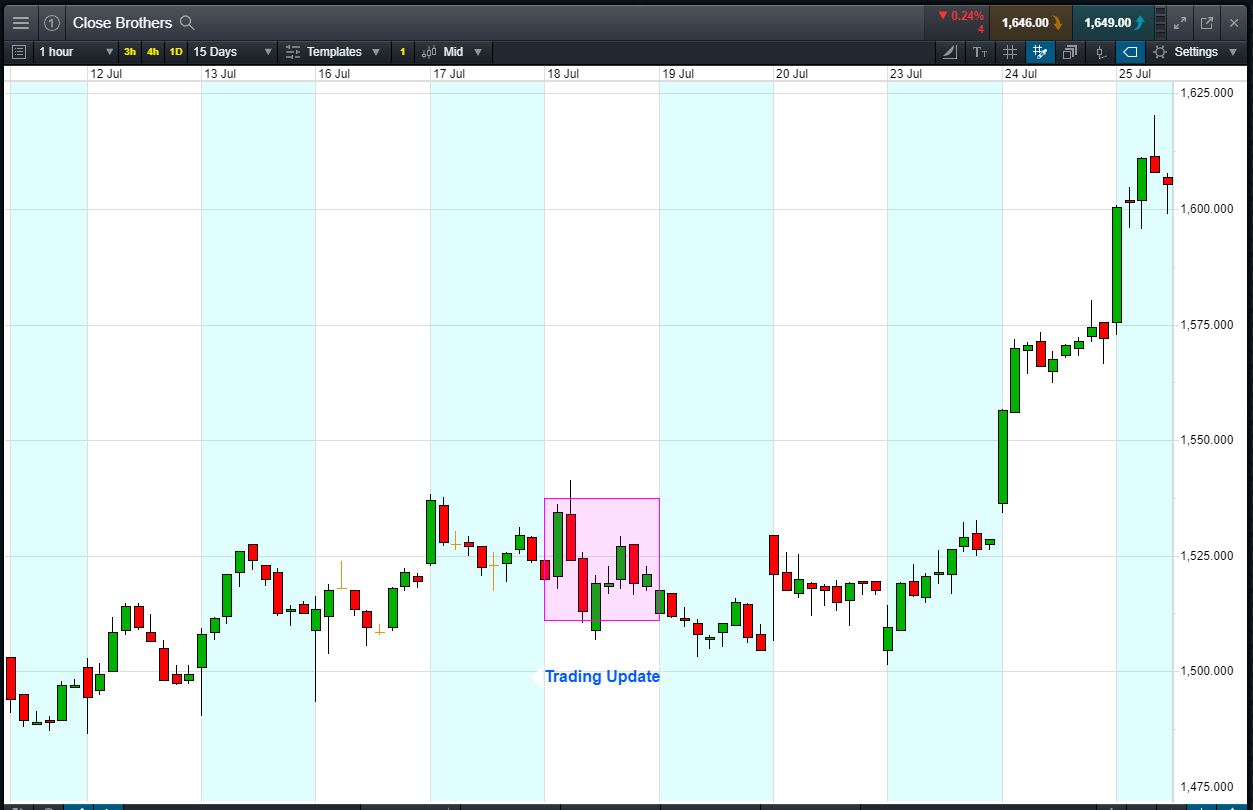Click the 12 Jul date label

click(106, 74)
